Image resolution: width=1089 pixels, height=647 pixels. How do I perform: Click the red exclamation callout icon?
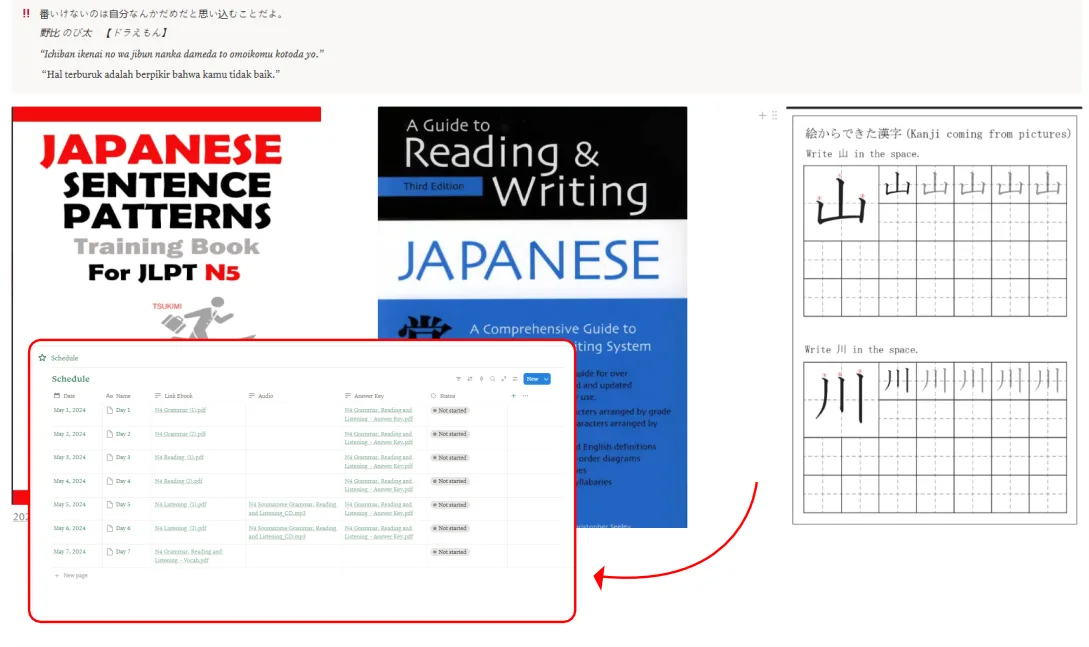(26, 13)
